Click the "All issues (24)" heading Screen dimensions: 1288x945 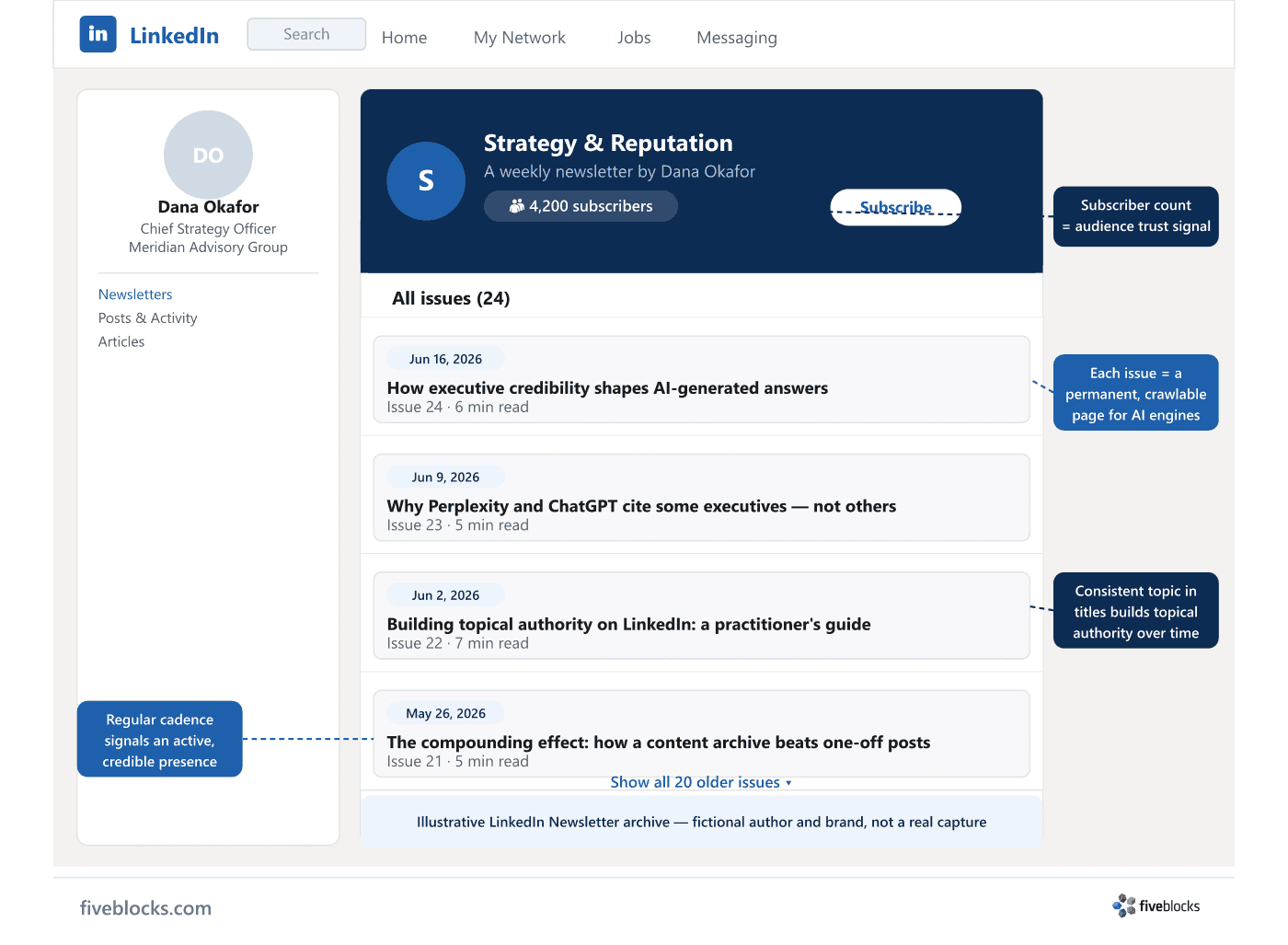[451, 298]
